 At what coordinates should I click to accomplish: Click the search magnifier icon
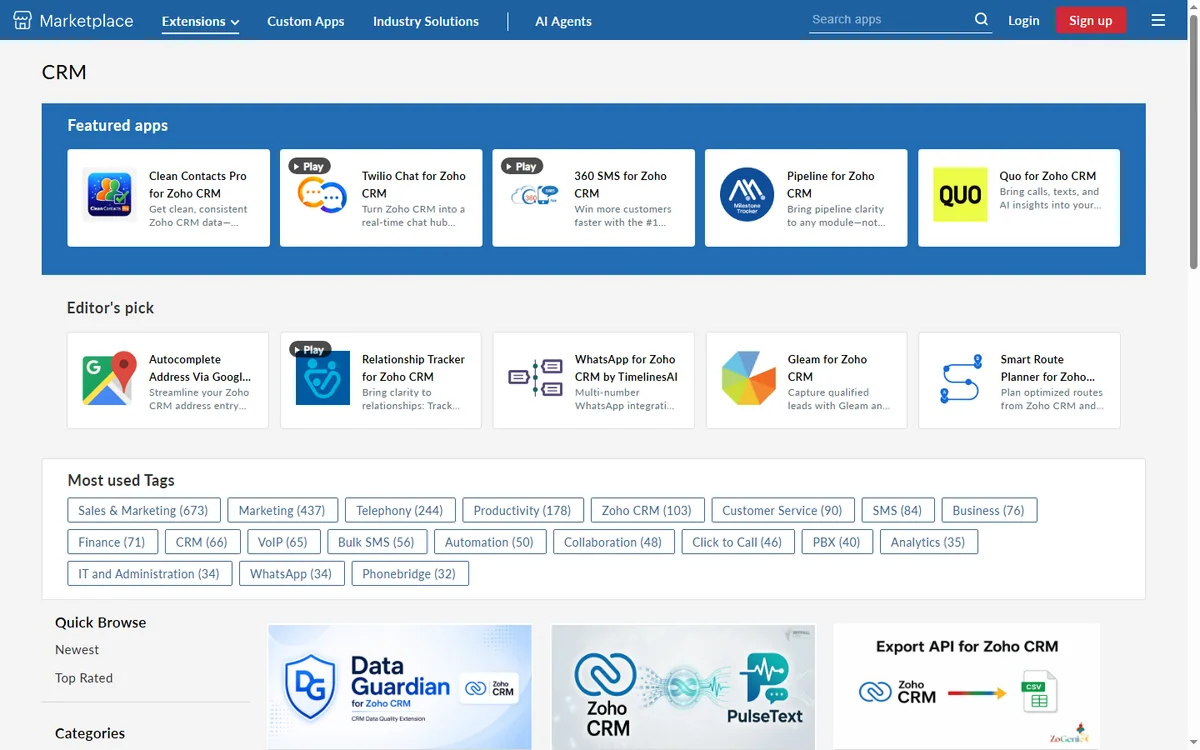981,19
